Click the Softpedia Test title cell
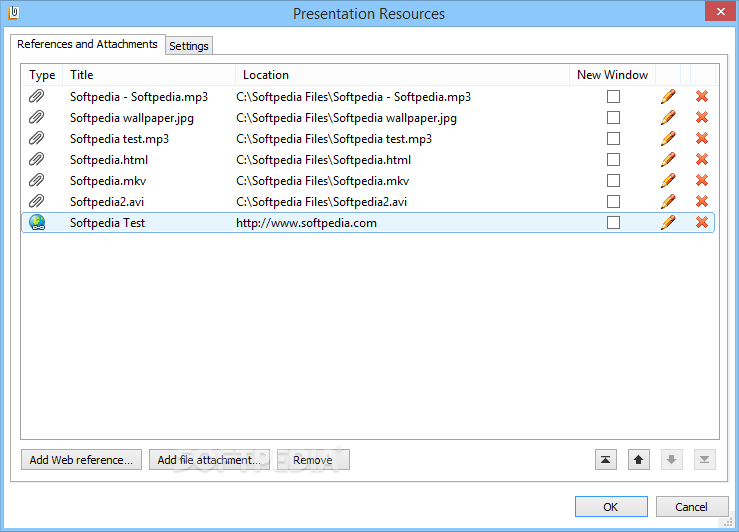 click(107, 223)
